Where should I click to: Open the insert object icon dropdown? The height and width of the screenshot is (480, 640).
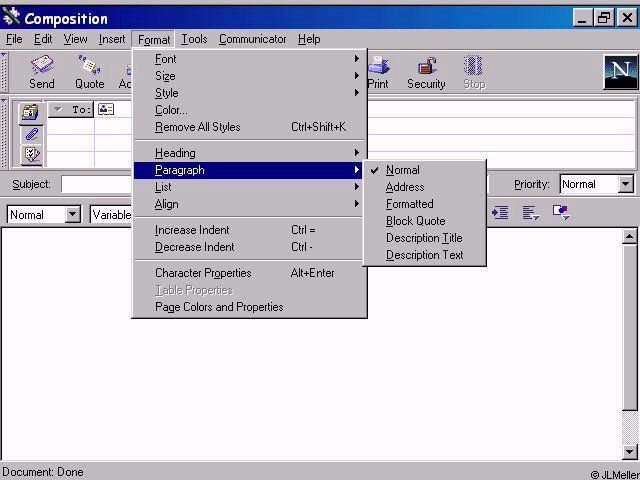coord(561,212)
